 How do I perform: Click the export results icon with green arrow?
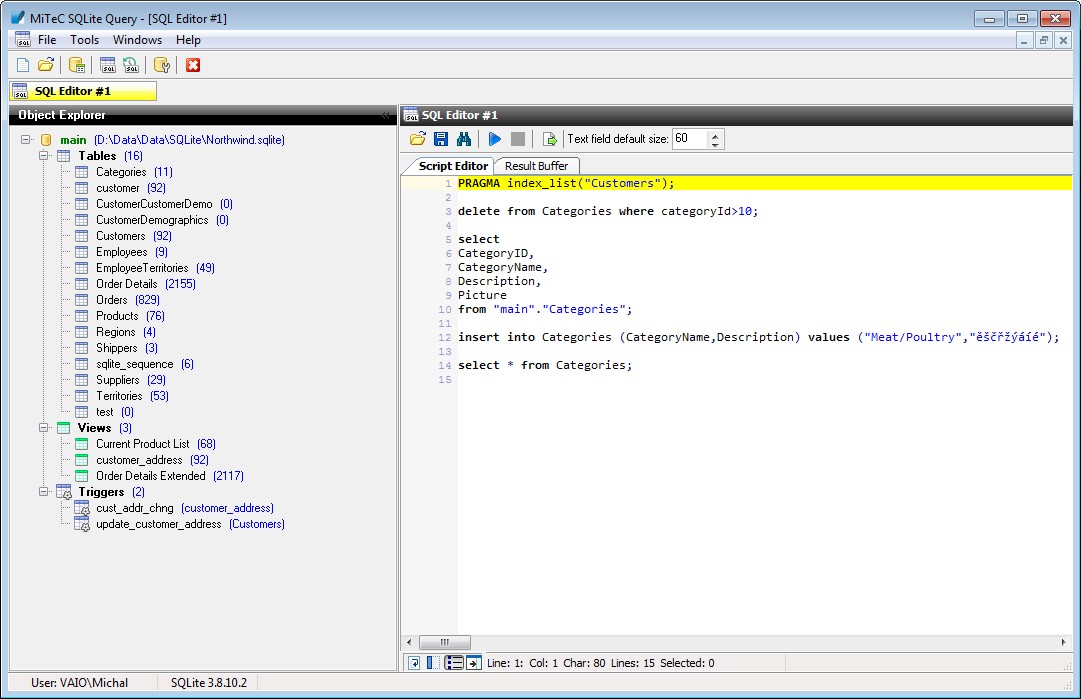[x=549, y=139]
